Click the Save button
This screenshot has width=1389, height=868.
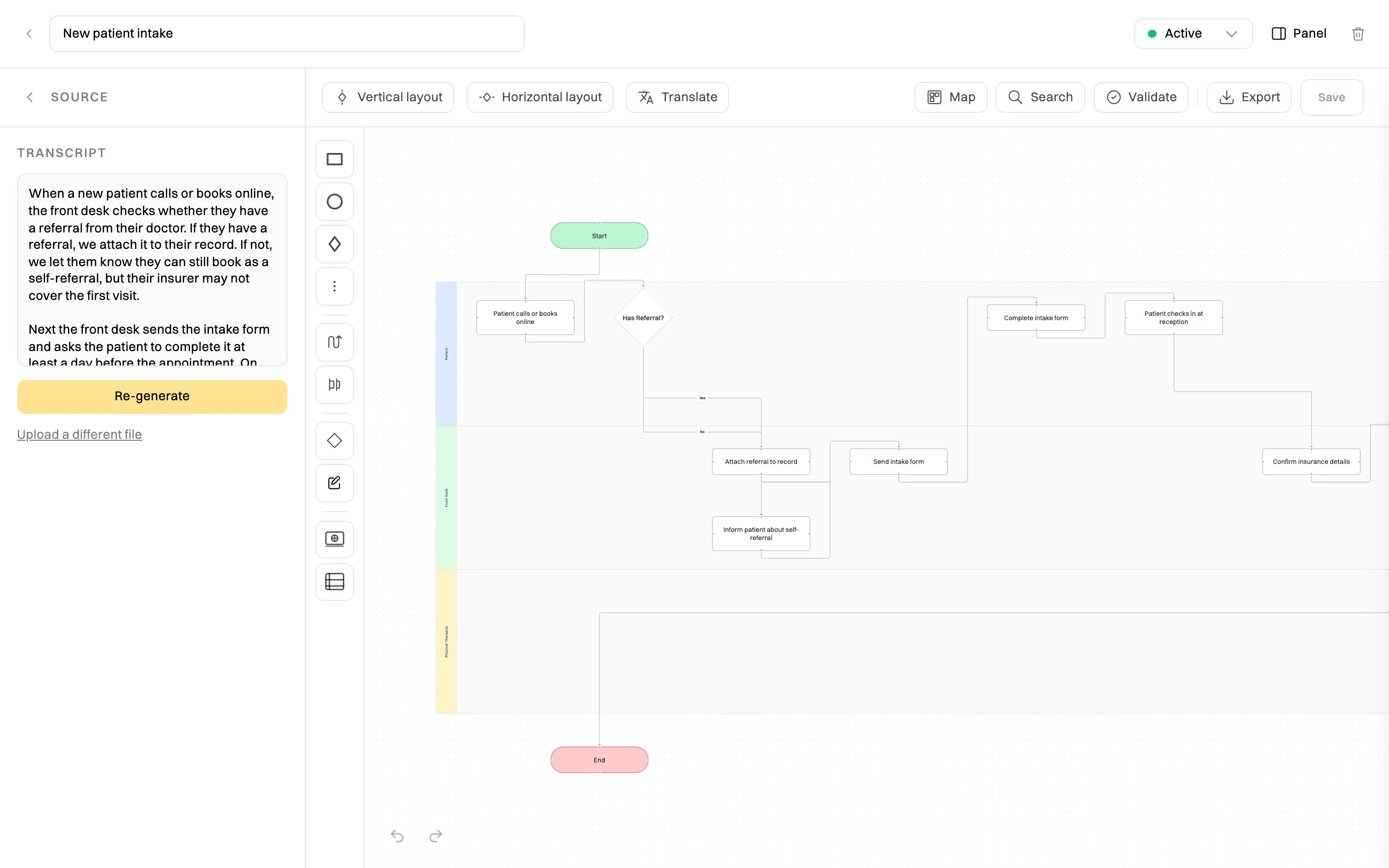pos(1332,97)
